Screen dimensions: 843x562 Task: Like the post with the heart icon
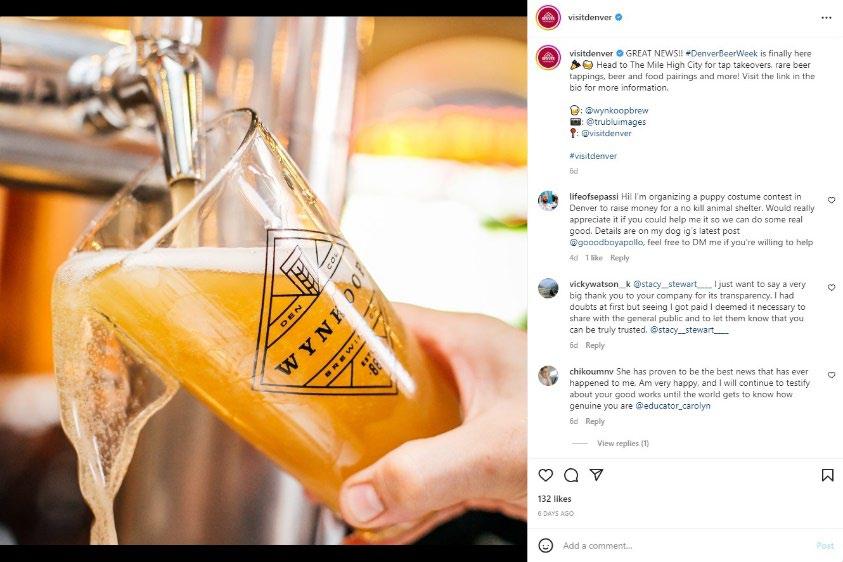546,475
